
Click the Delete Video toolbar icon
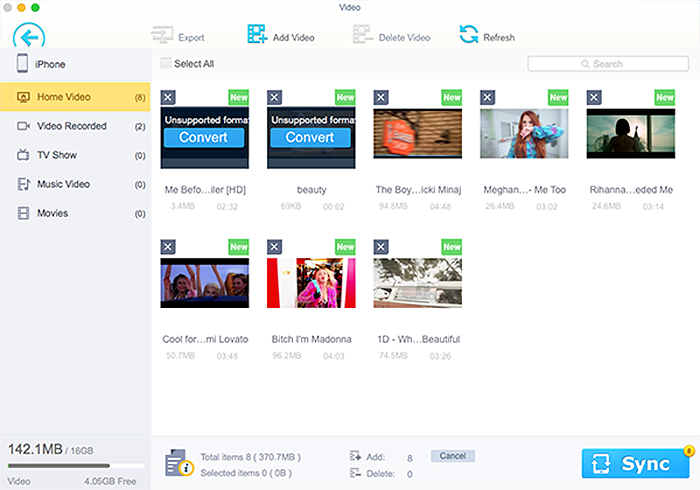tap(362, 34)
